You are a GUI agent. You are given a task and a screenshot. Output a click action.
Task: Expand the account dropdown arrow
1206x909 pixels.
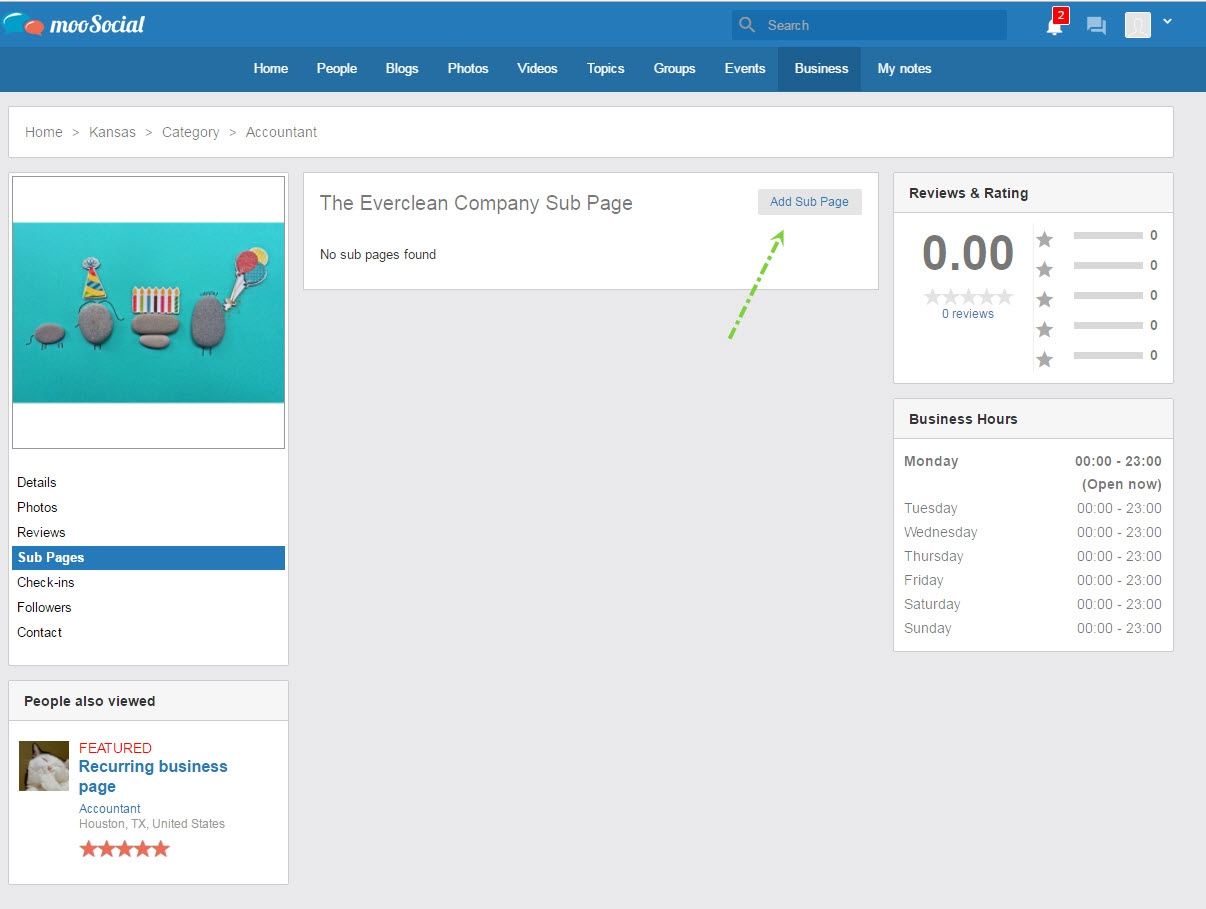(1167, 21)
